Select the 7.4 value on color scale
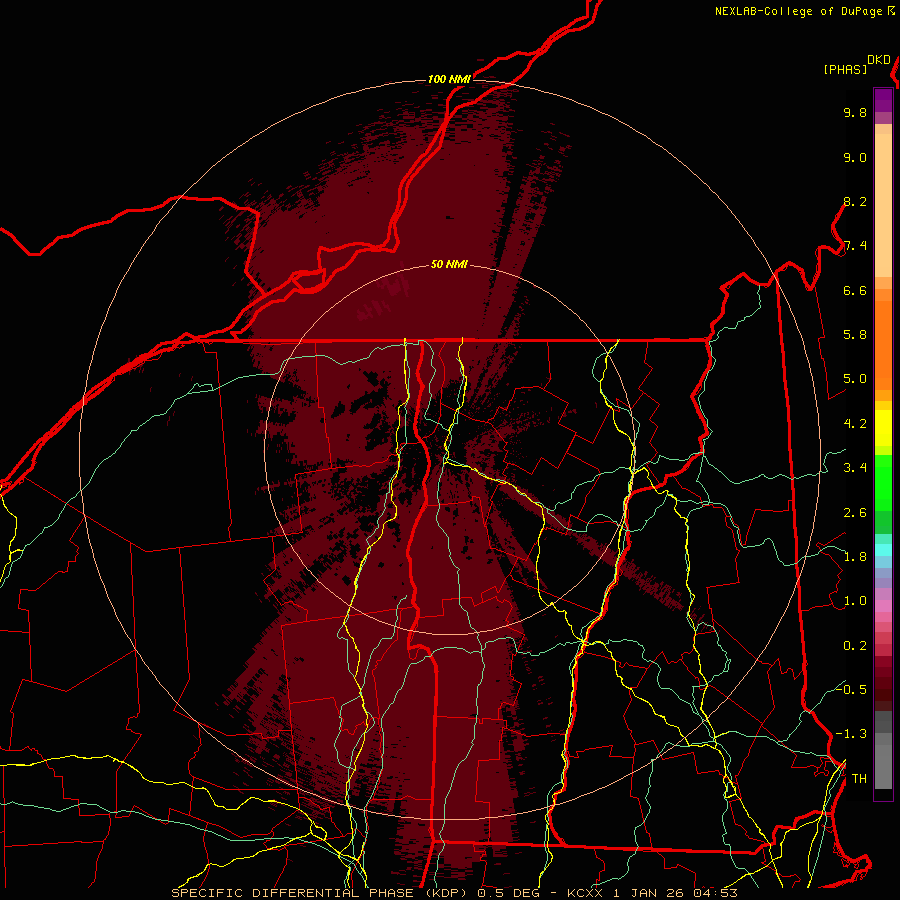Screen dimensions: 900x900 [855, 246]
